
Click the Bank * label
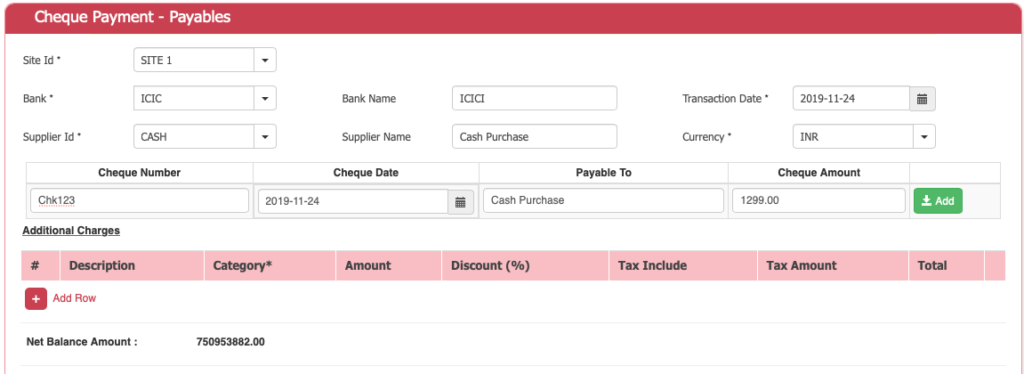tap(38, 99)
